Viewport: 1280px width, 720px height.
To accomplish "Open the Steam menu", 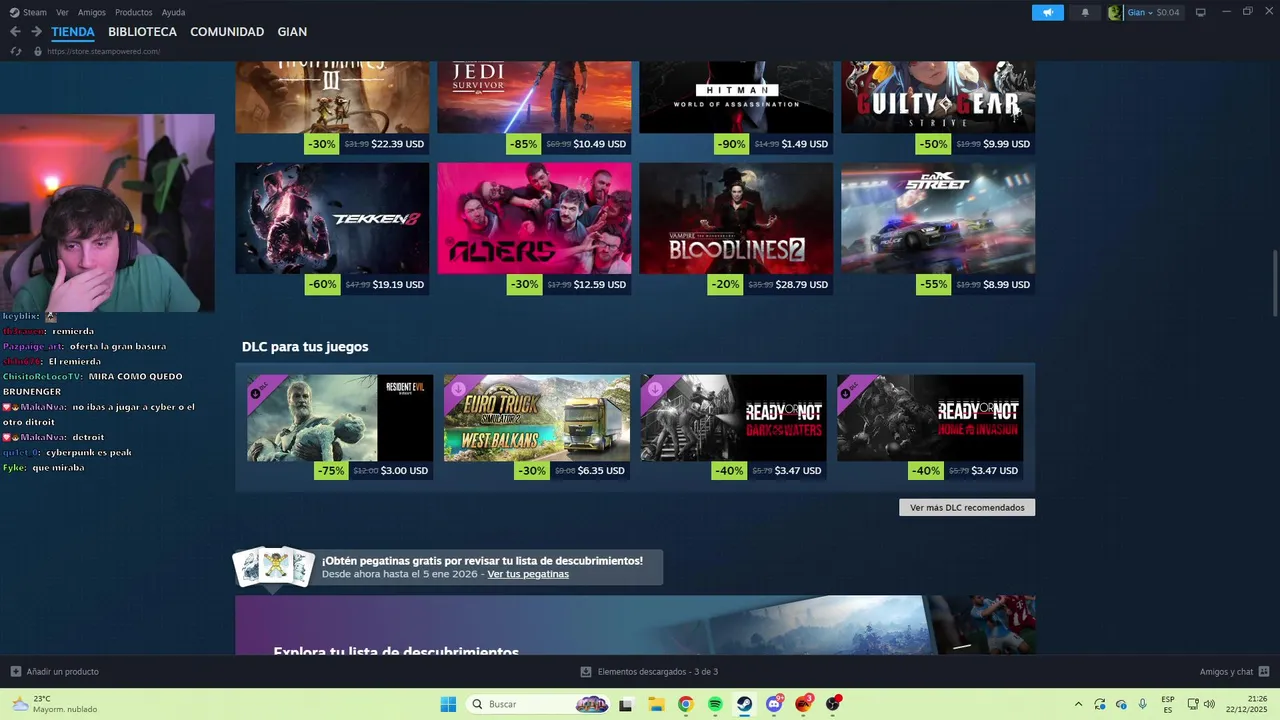I will (x=28, y=12).
